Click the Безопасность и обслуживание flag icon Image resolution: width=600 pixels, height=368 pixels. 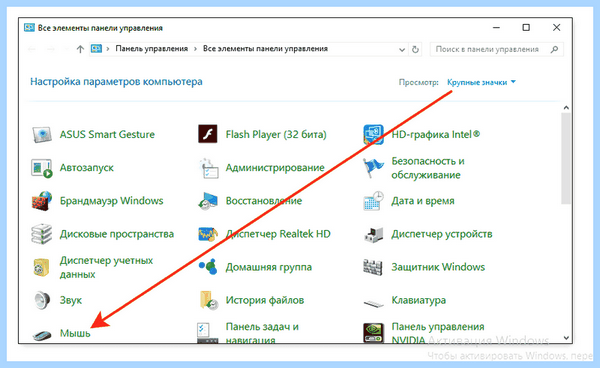[373, 168]
